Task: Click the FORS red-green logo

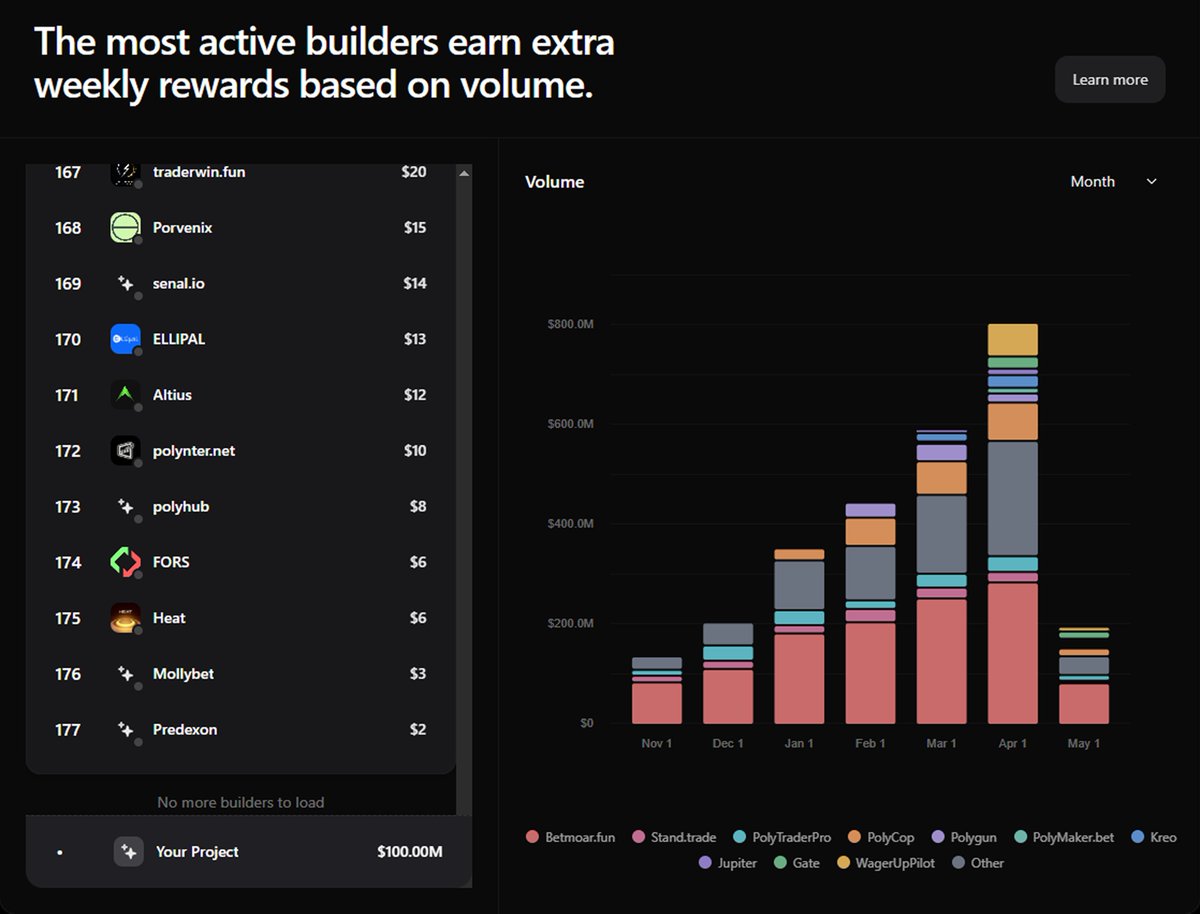Action: coord(125,562)
